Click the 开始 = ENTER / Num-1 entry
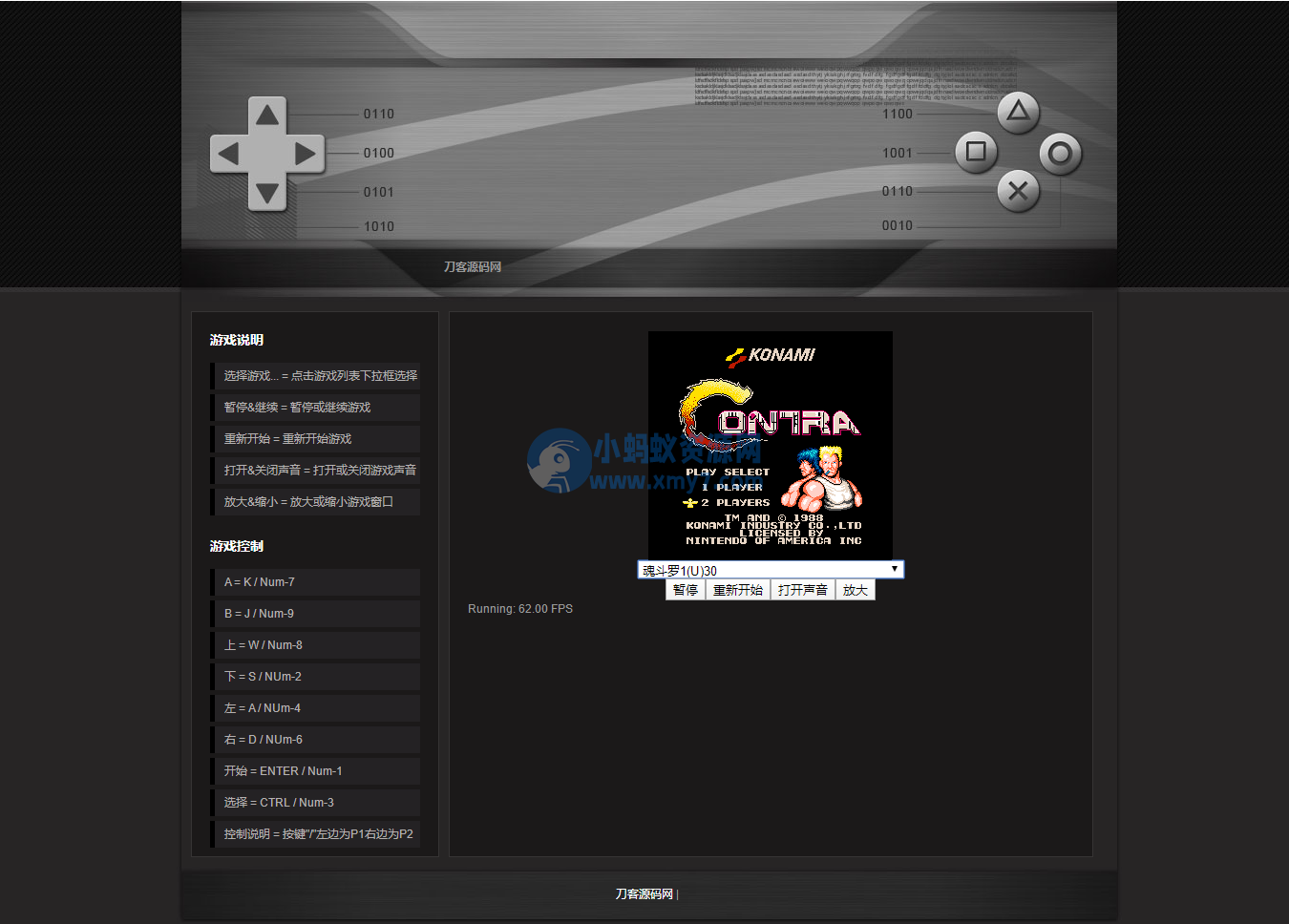The width and height of the screenshot is (1289, 924). [283, 771]
